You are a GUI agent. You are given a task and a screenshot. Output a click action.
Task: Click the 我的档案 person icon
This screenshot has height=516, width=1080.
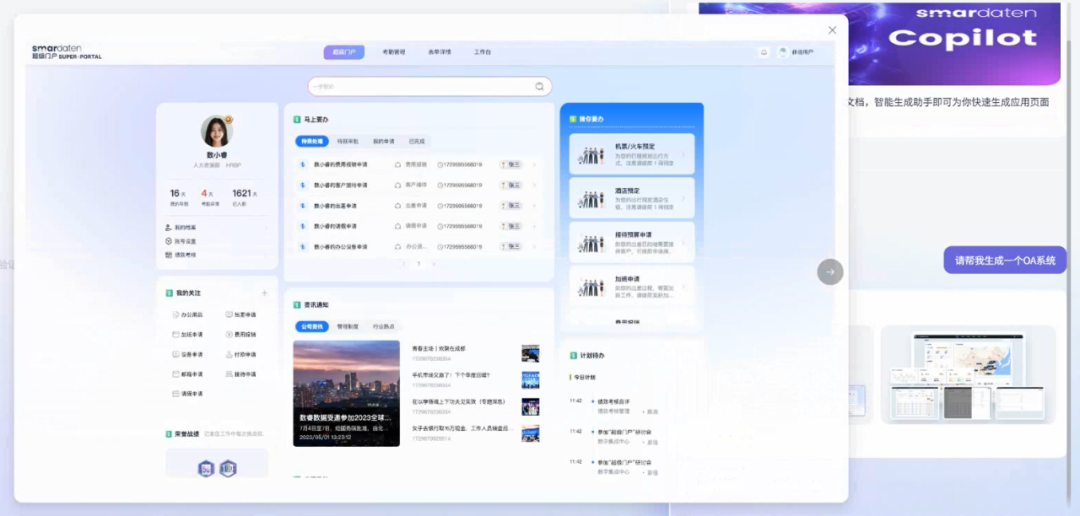(169, 227)
